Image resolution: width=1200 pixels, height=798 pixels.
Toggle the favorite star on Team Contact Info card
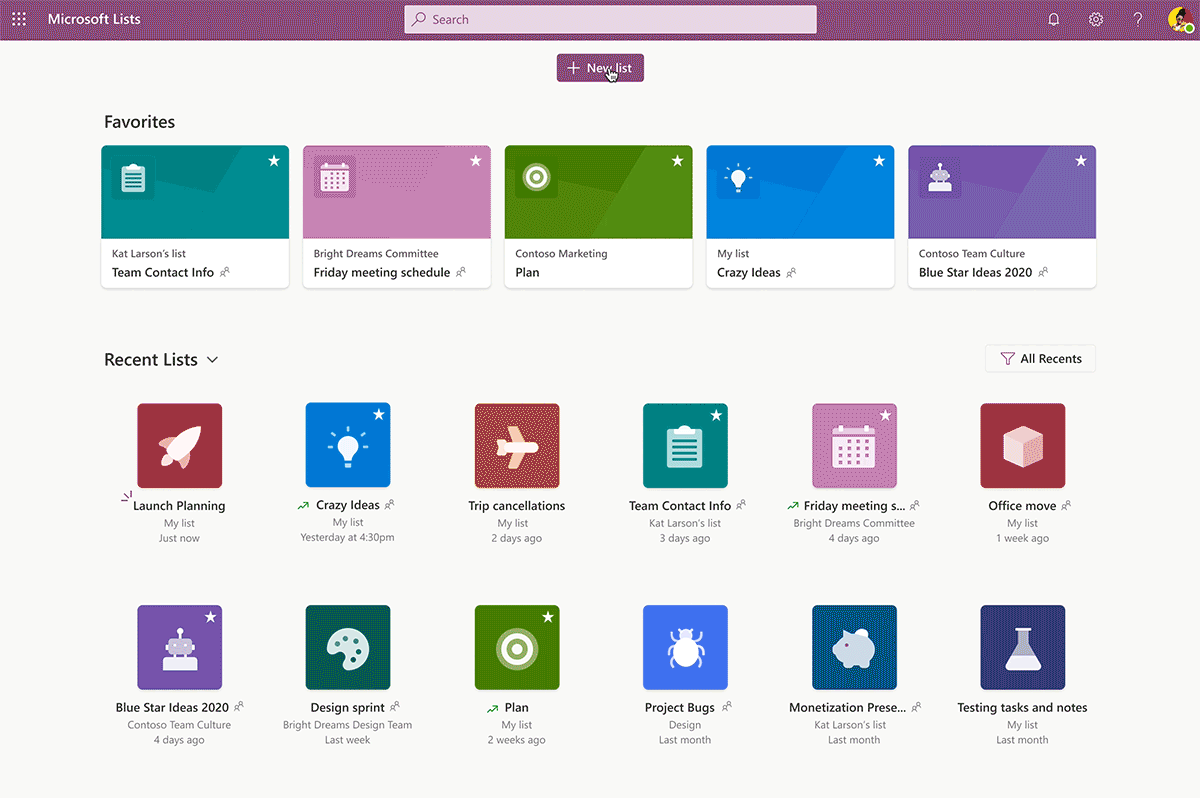(x=275, y=160)
